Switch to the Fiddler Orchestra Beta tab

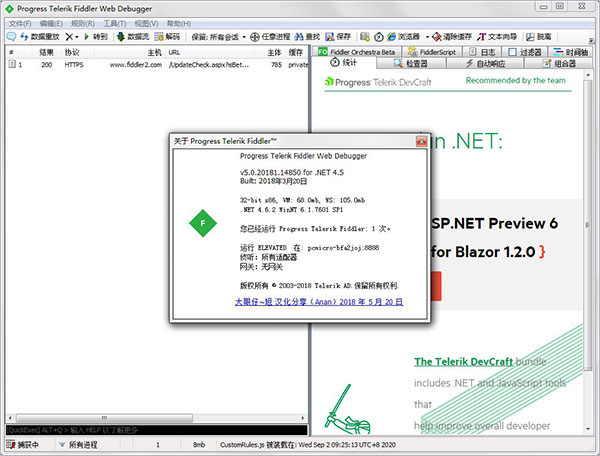356,52
